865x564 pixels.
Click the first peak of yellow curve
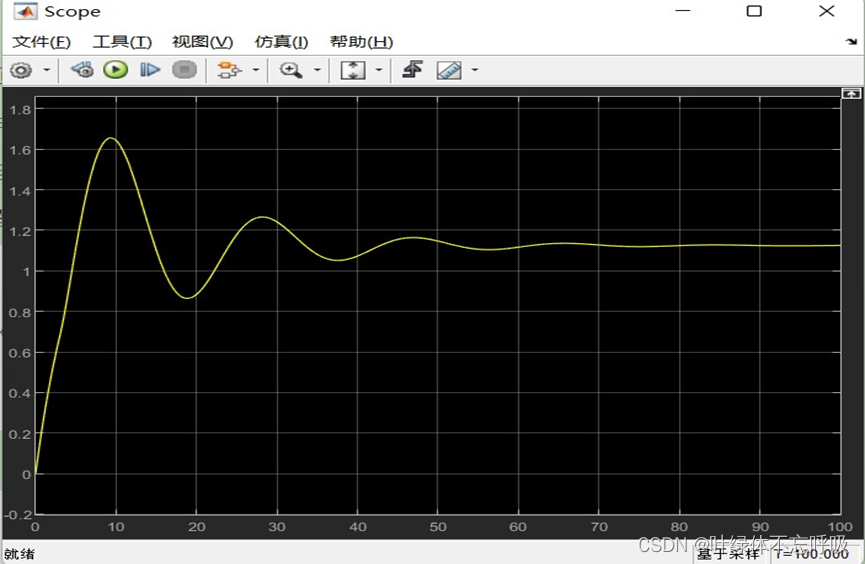111,138
